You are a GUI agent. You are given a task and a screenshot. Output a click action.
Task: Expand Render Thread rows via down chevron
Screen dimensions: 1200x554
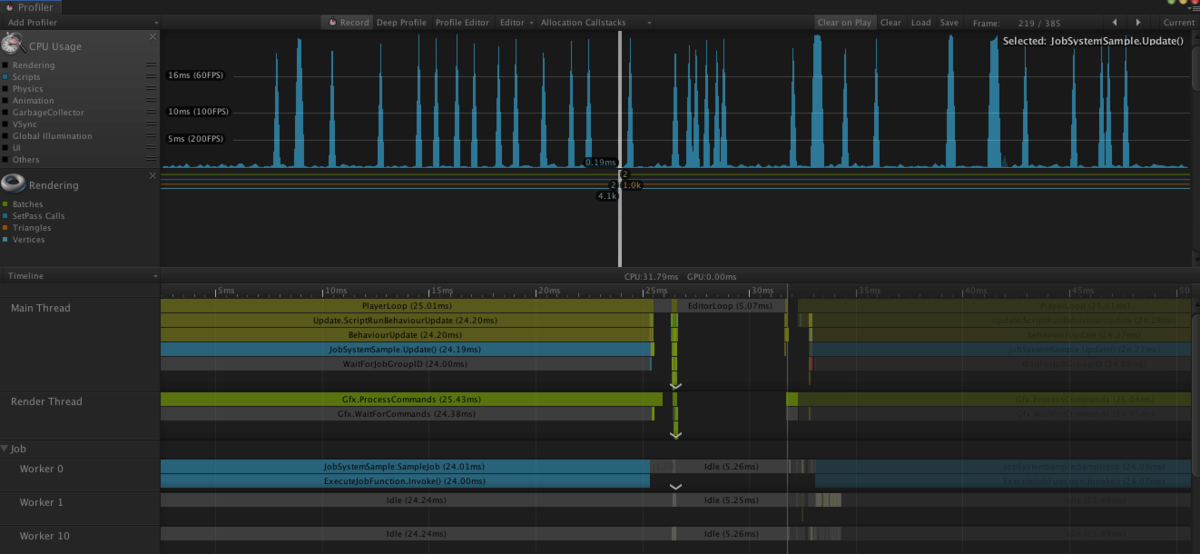click(x=675, y=435)
